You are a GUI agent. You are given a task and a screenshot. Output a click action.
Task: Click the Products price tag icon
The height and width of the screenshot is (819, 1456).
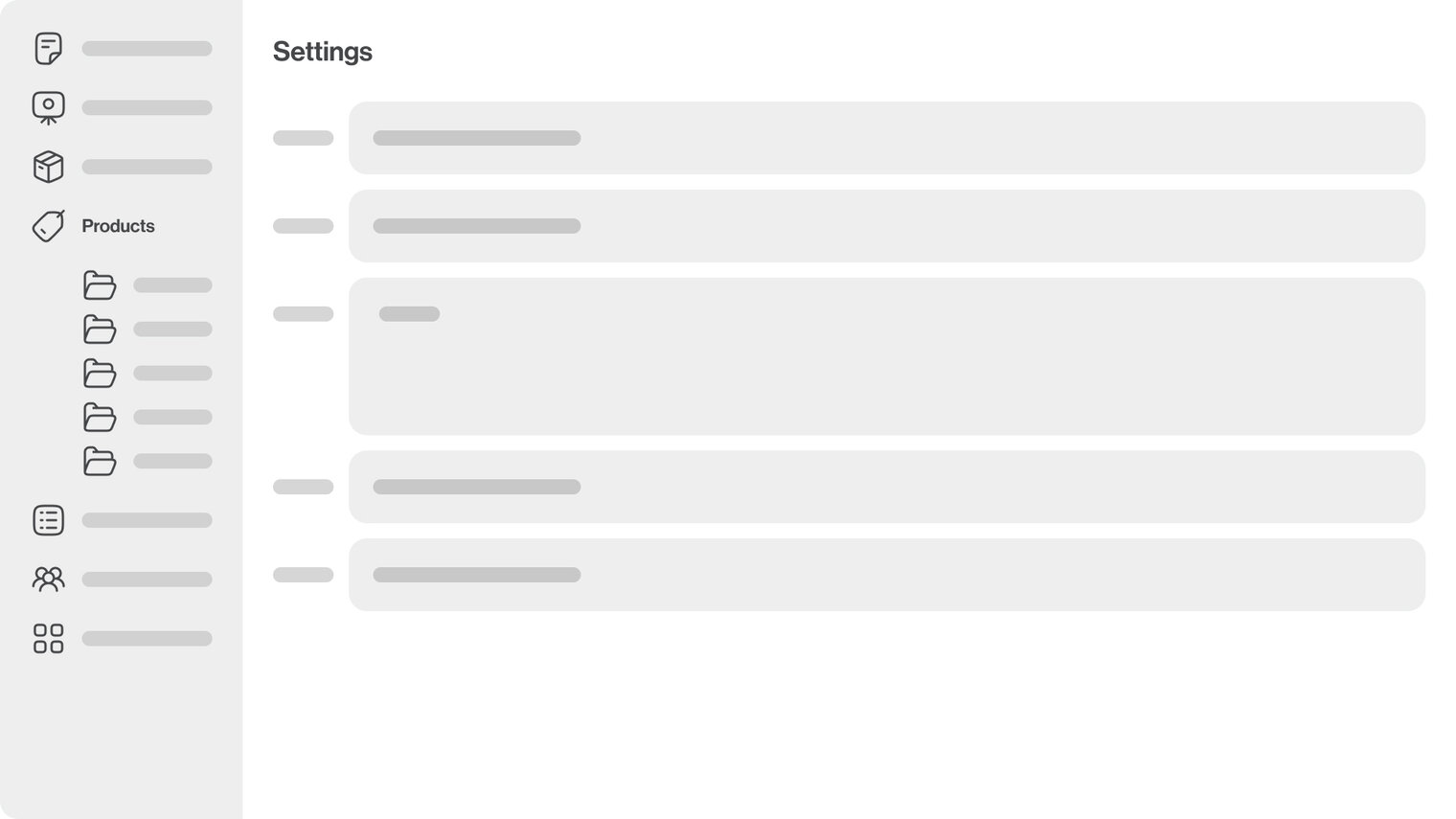pos(48,226)
